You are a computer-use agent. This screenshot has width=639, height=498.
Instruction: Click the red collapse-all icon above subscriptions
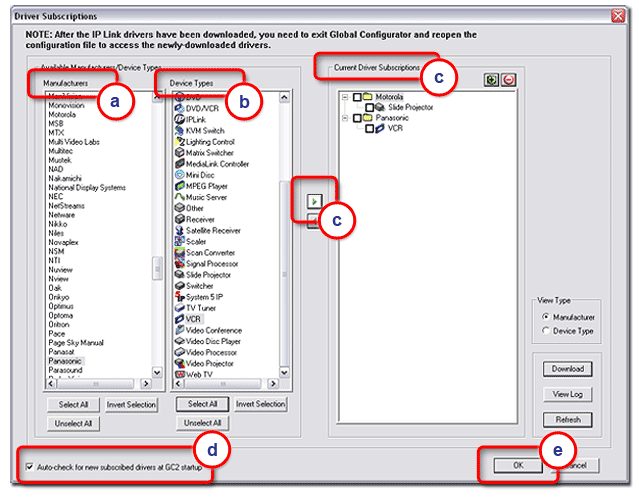[507, 79]
